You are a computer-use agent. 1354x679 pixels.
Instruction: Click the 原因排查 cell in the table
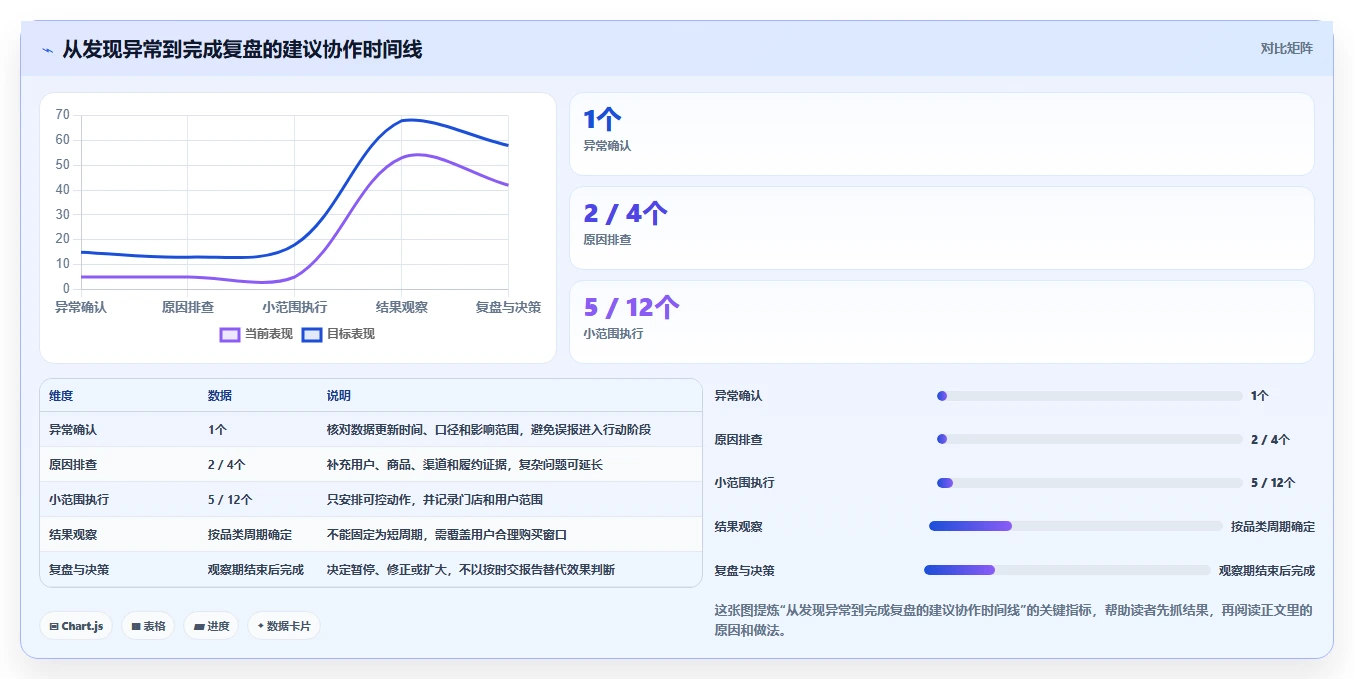[x=73, y=465]
